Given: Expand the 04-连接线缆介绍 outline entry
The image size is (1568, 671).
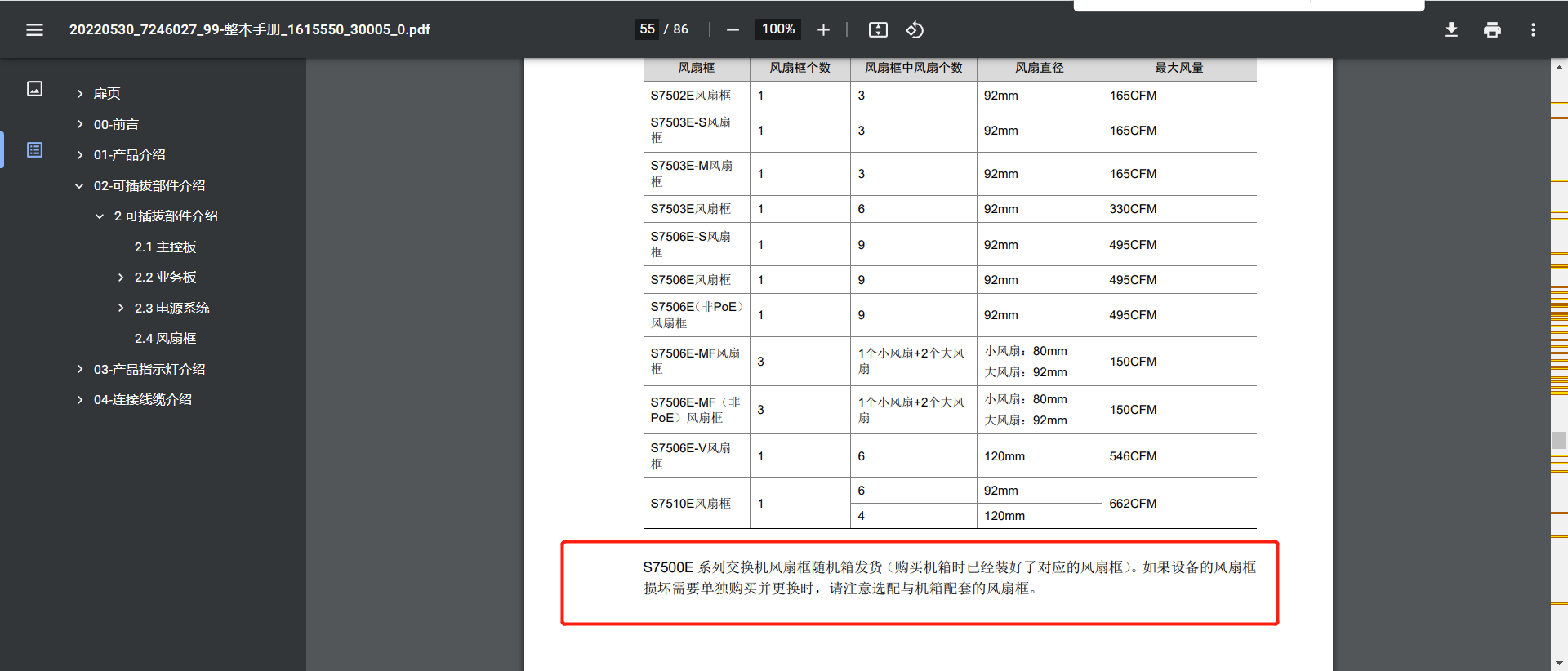Looking at the screenshot, I should point(79,400).
